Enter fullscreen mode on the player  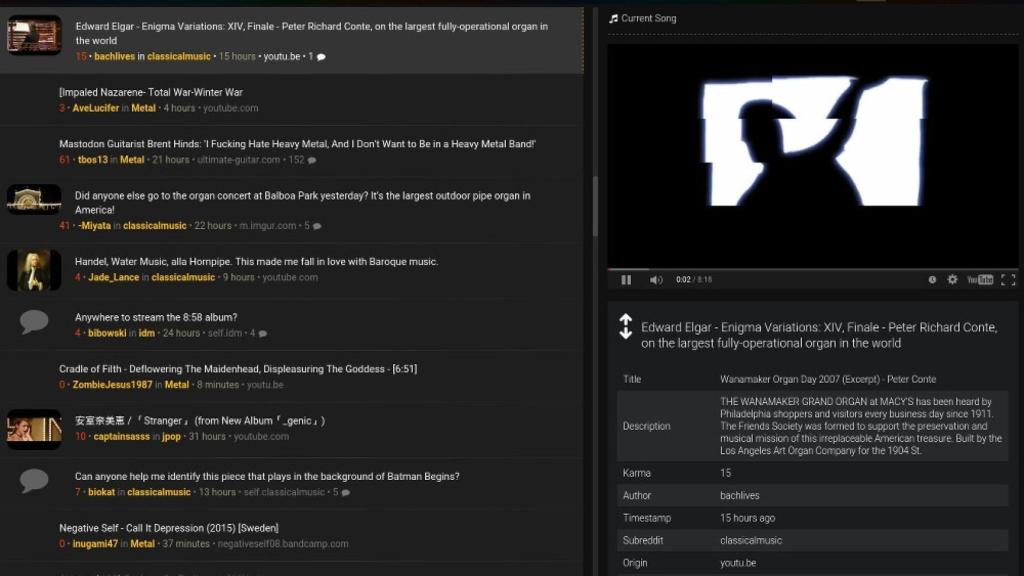pos(1009,278)
